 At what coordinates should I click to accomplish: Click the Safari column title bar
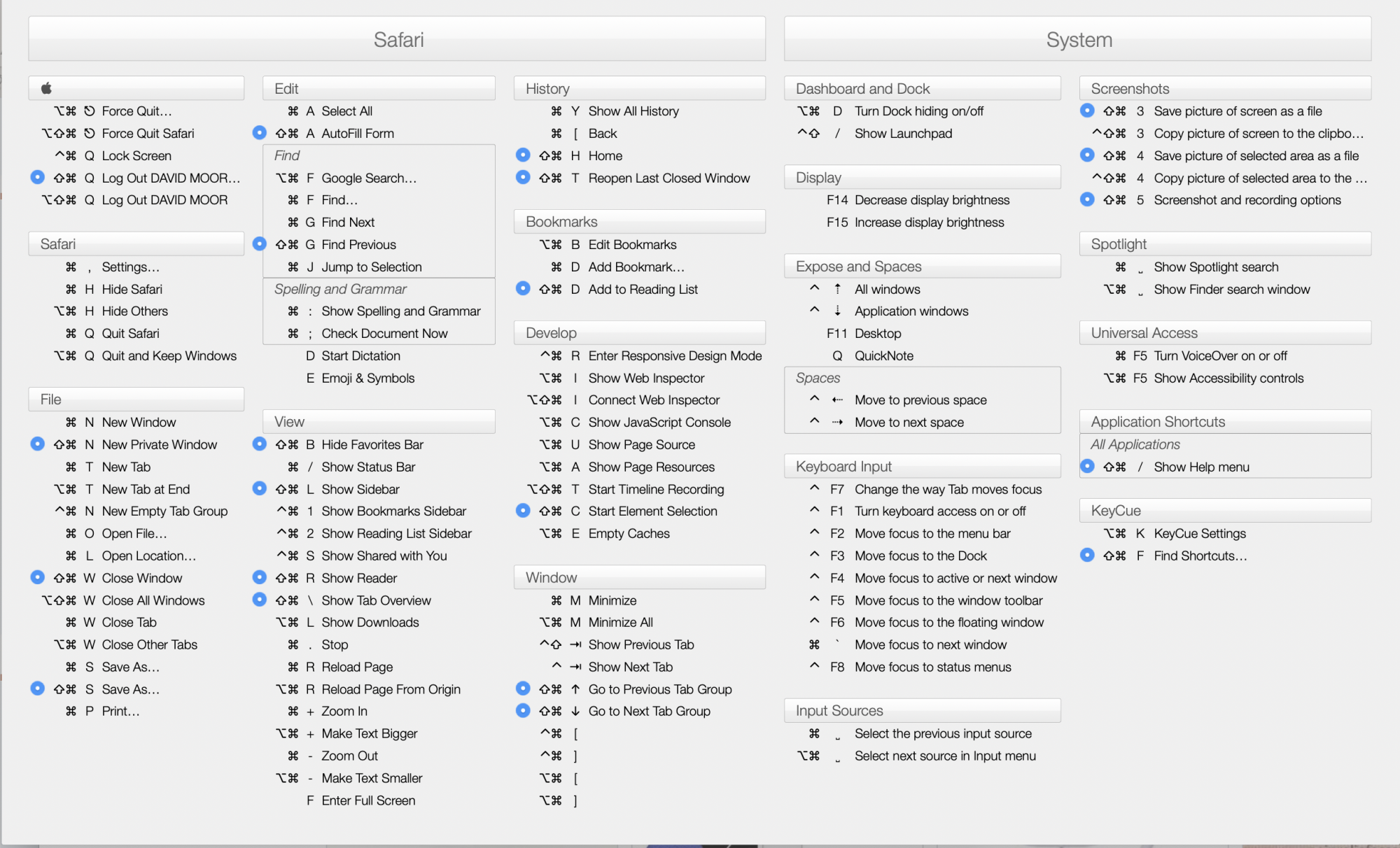pos(397,39)
